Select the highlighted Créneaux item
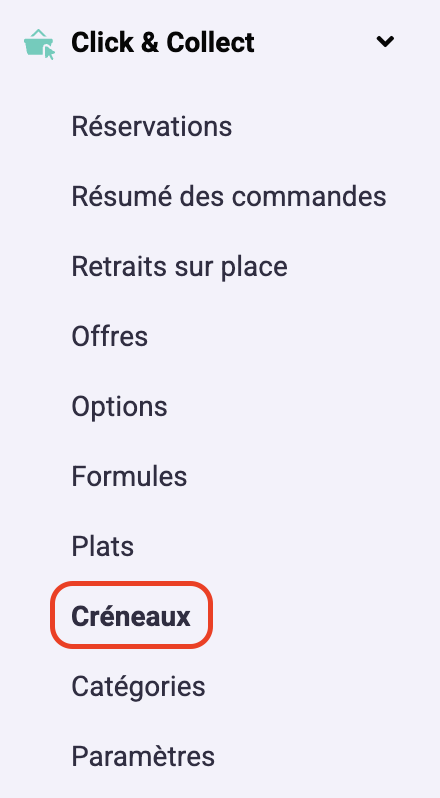The width and height of the screenshot is (440, 798). (x=131, y=616)
